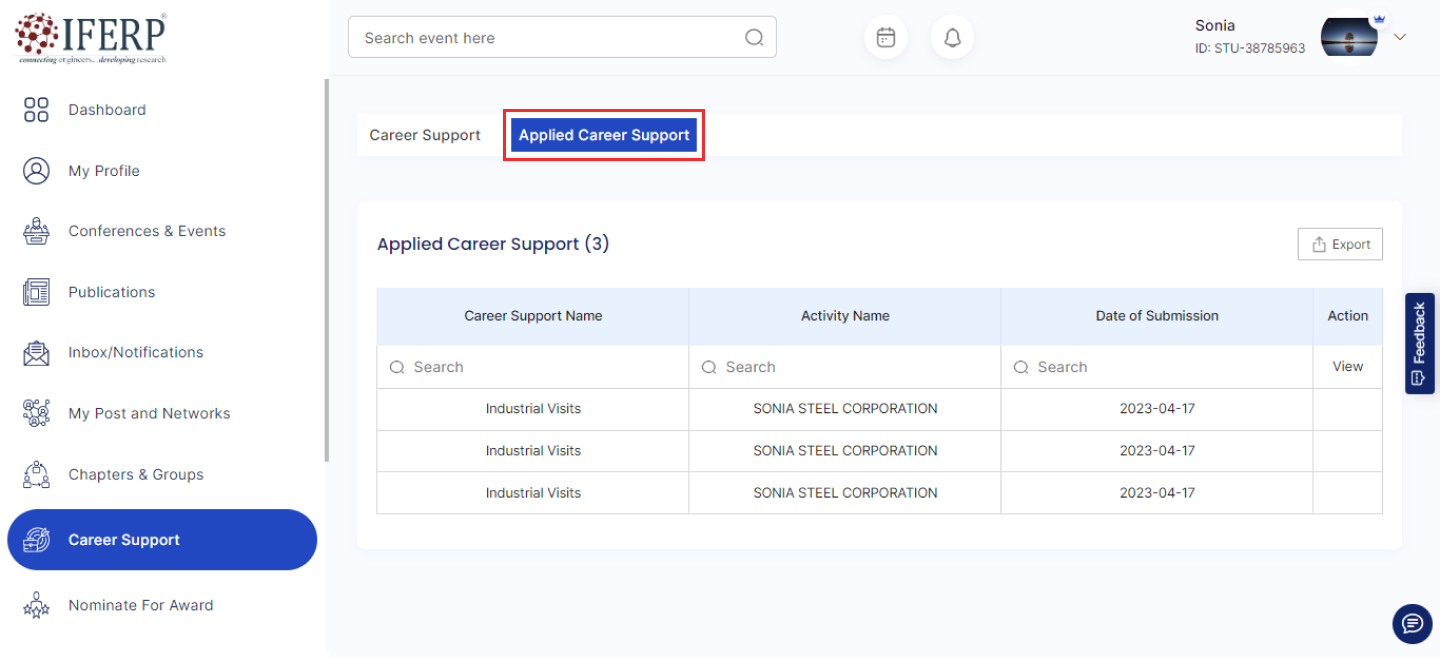Click the calendar icon in top bar
The height and width of the screenshot is (658, 1440).
(885, 38)
